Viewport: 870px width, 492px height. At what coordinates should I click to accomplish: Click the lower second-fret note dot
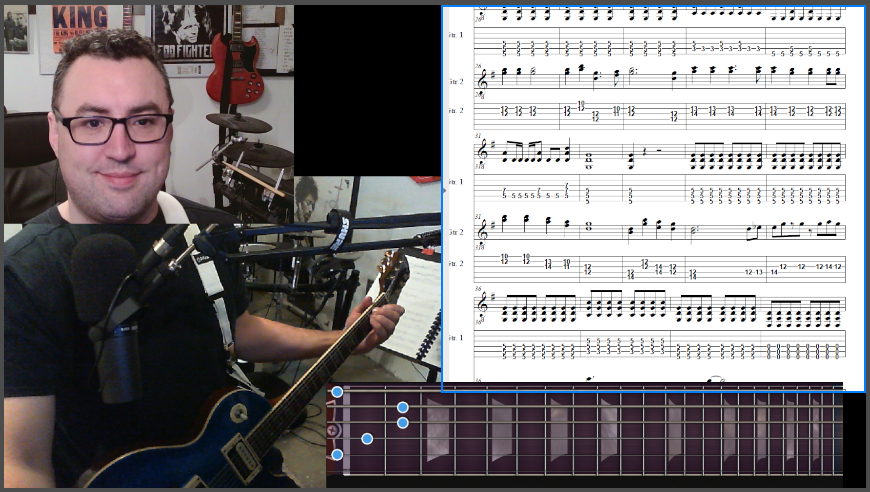(x=402, y=423)
